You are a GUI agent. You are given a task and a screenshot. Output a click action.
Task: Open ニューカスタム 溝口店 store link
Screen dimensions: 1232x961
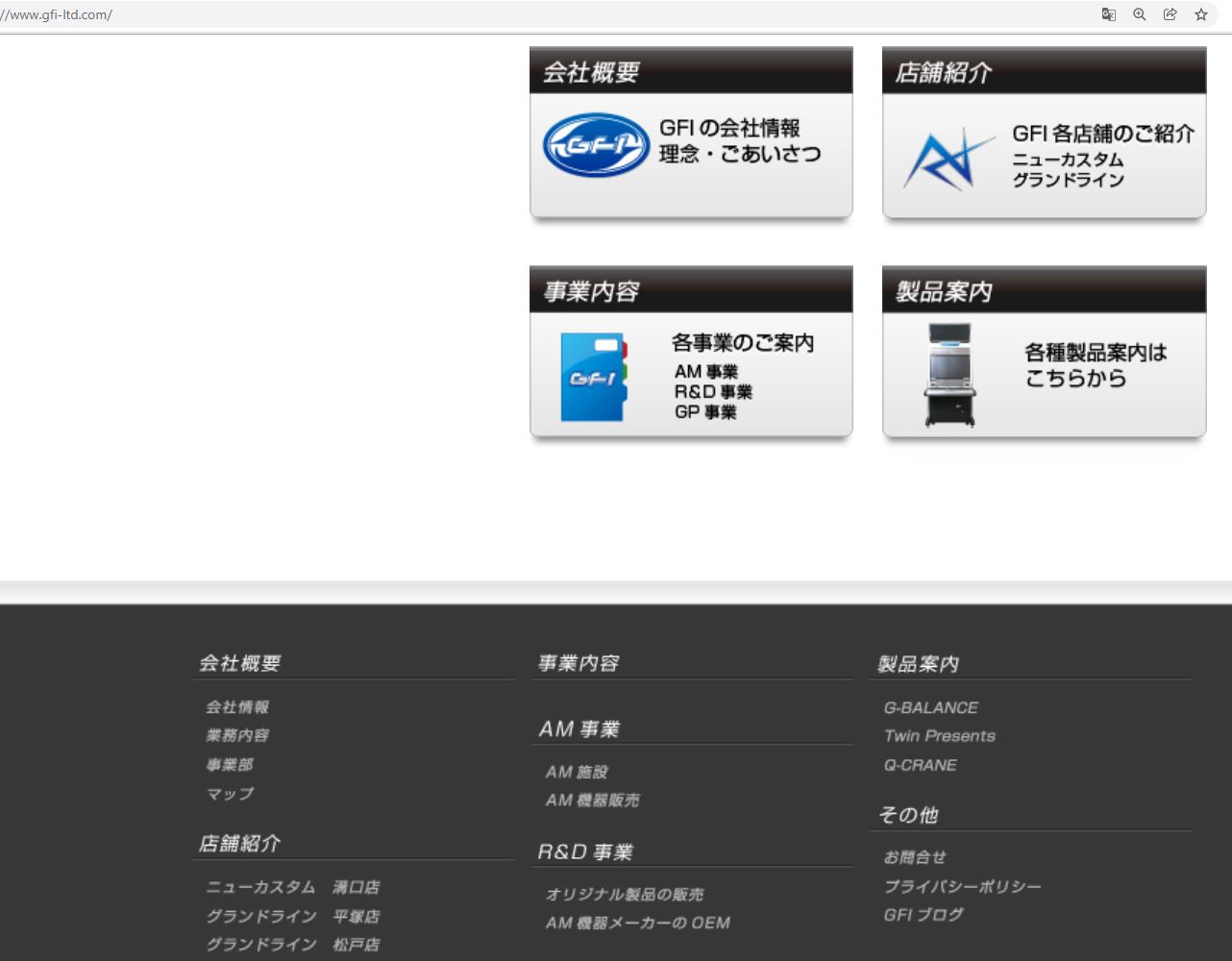(x=292, y=887)
